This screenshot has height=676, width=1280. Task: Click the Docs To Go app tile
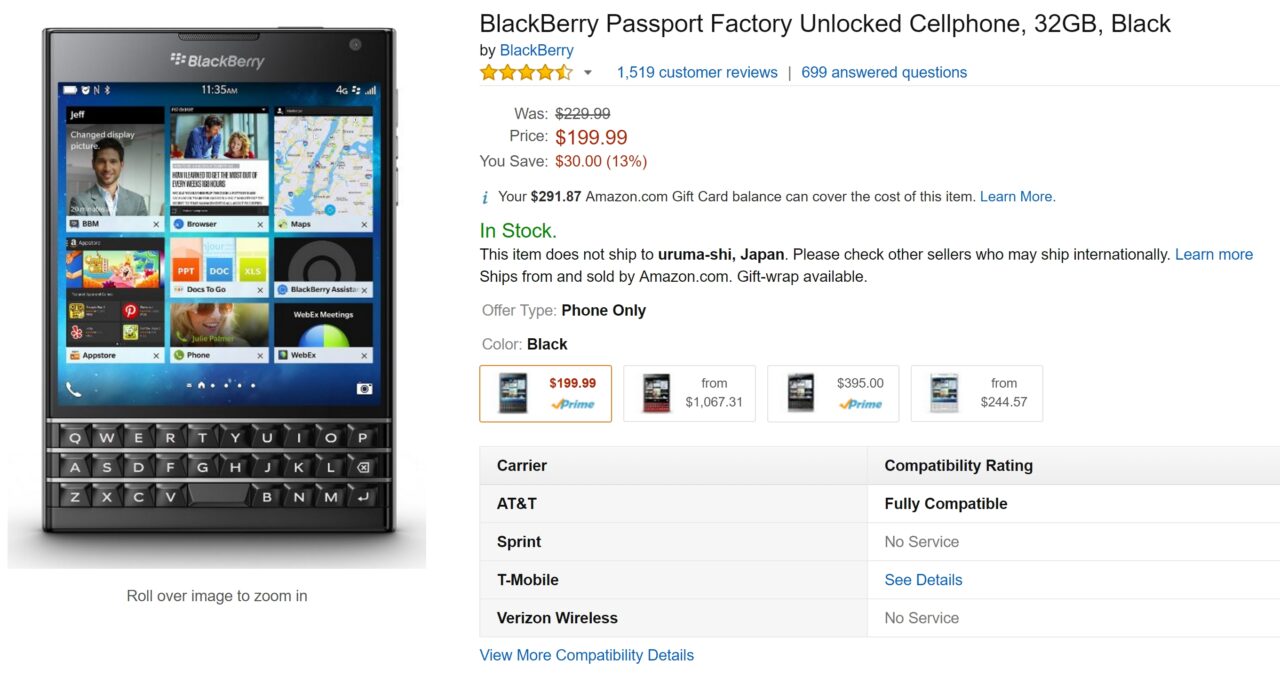219,267
